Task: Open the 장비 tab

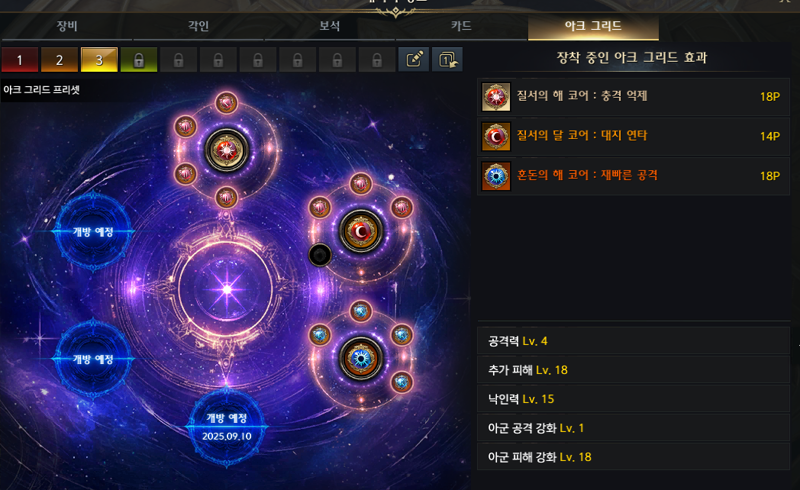Action: pos(67,26)
